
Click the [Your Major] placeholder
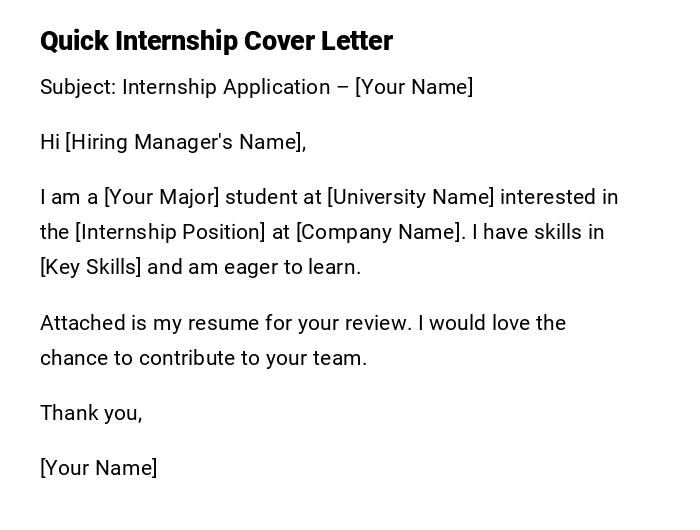click(x=161, y=197)
